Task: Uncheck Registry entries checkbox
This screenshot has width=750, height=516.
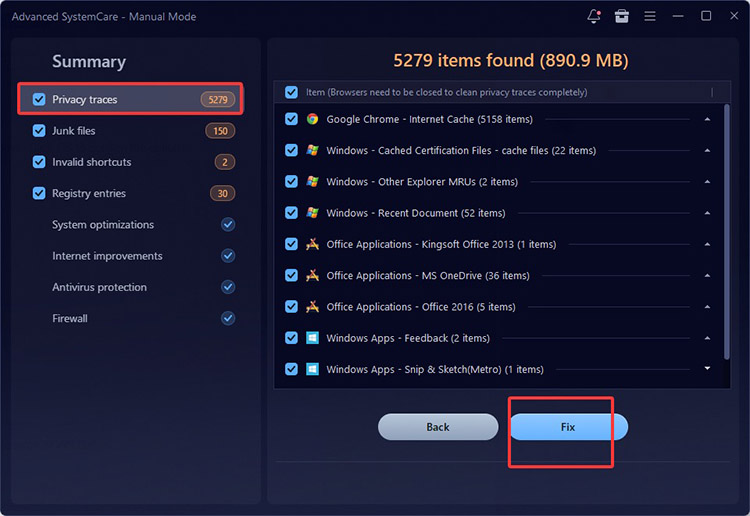Action: (39, 193)
